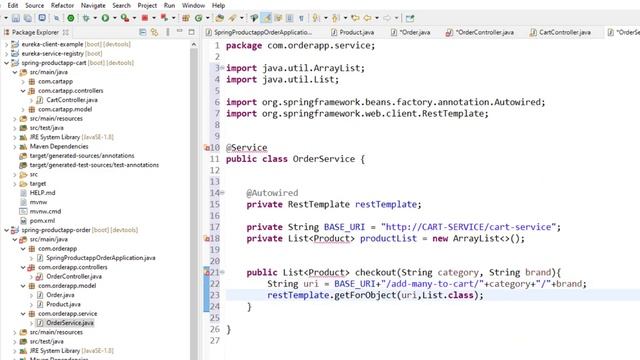Viewport: 640px width, 360px height.
Task: Collapse spring-productapp-order project
Action: (x=6, y=230)
